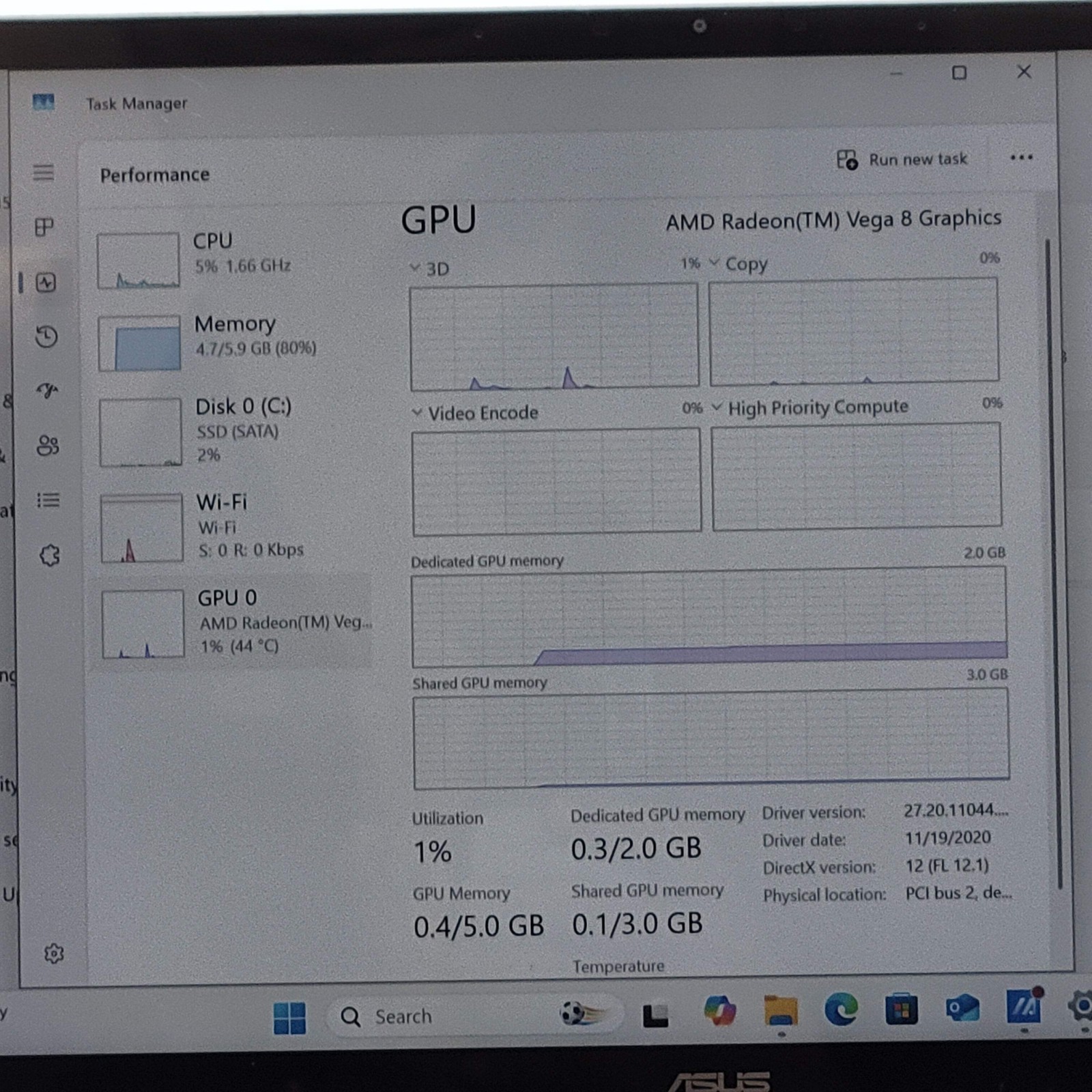The image size is (1092, 1092).
Task: Click the Memory usage mini graph thumbnail
Action: (x=139, y=343)
